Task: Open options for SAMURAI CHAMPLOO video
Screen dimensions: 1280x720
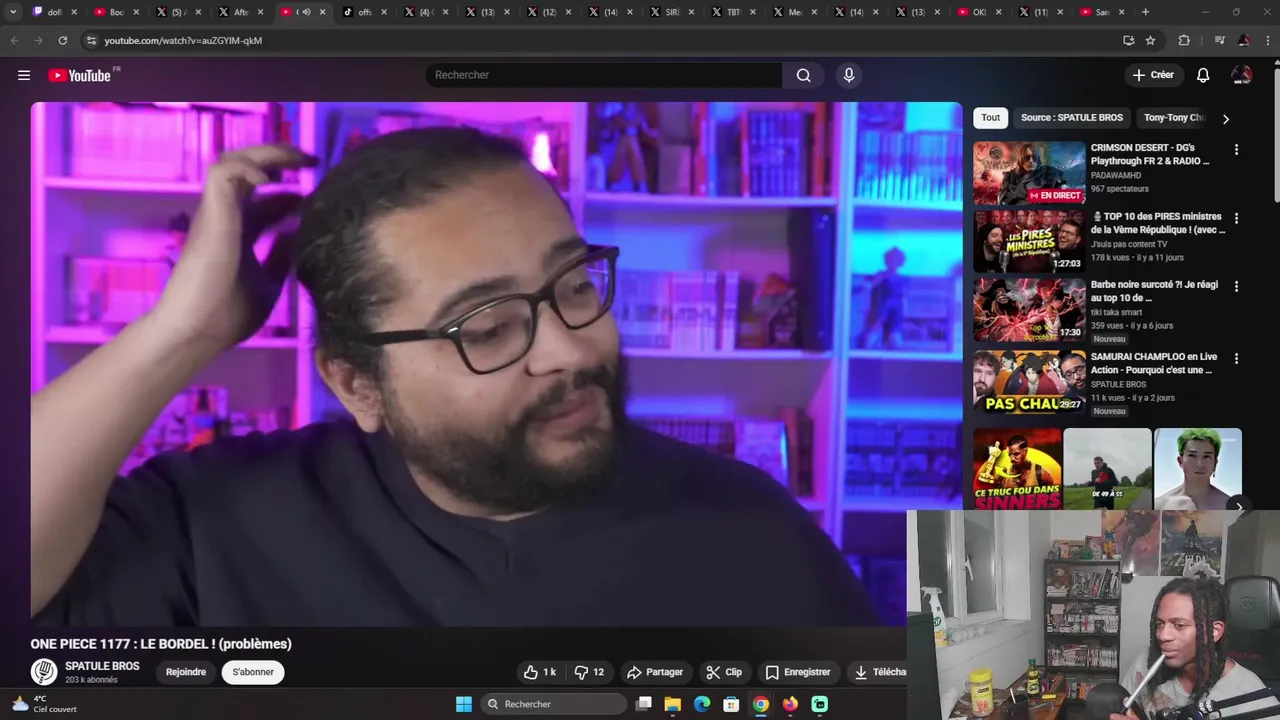Action: (x=1236, y=358)
